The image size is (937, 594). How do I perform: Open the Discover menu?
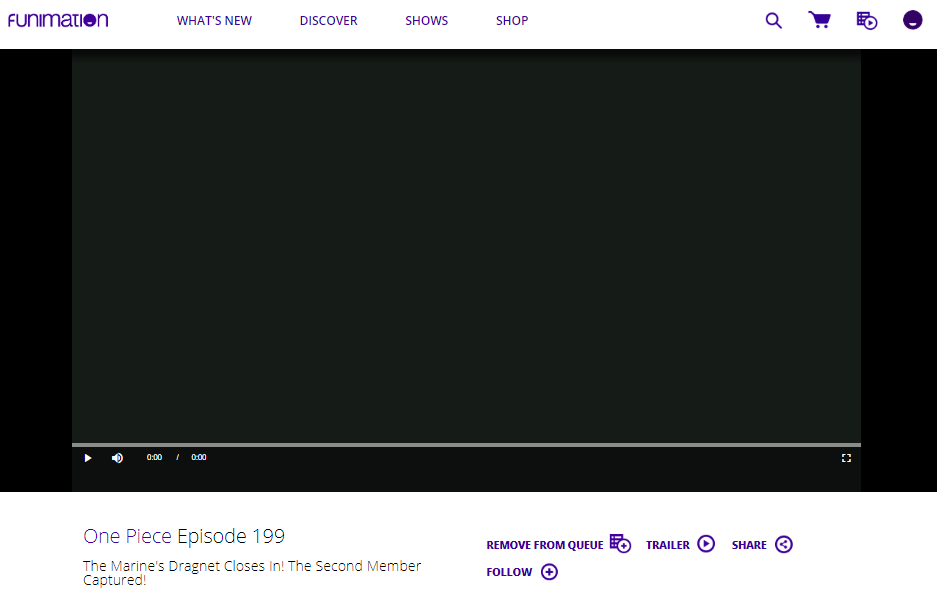pyautogui.click(x=328, y=20)
